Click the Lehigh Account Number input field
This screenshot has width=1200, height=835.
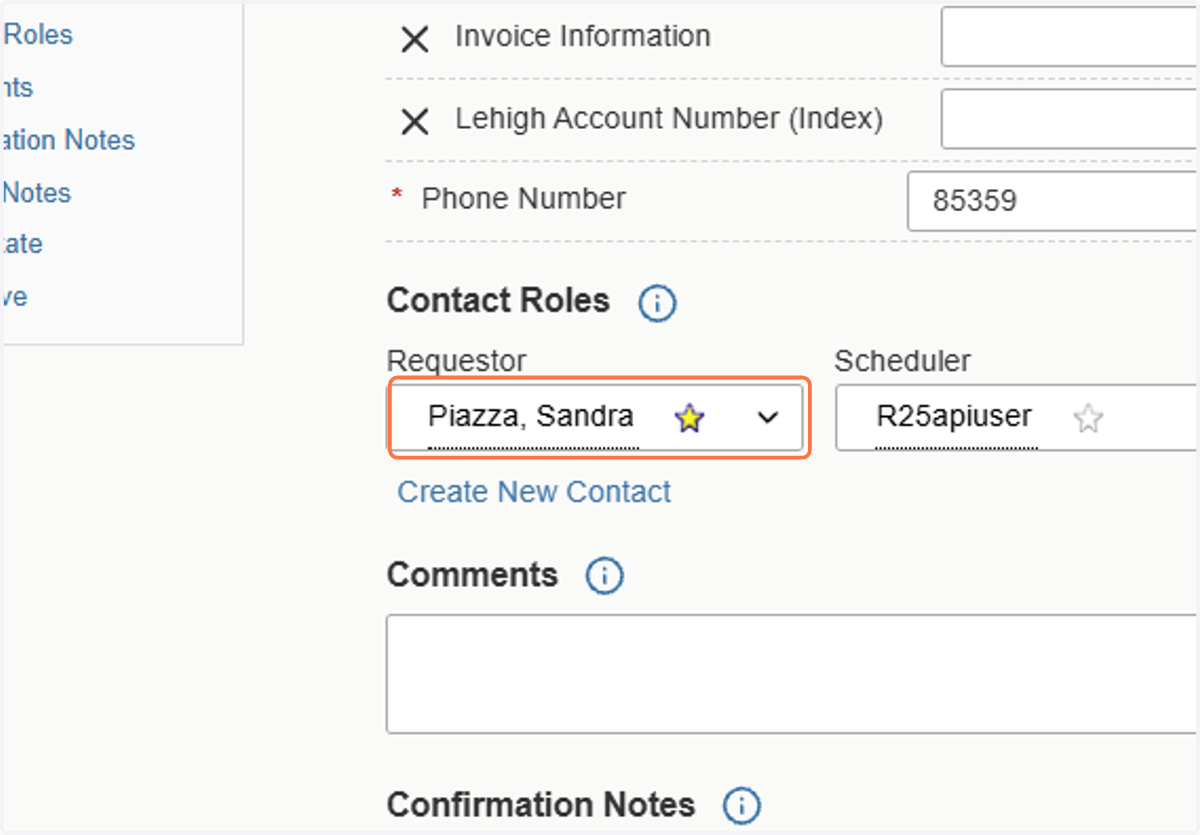pyautogui.click(x=1070, y=119)
